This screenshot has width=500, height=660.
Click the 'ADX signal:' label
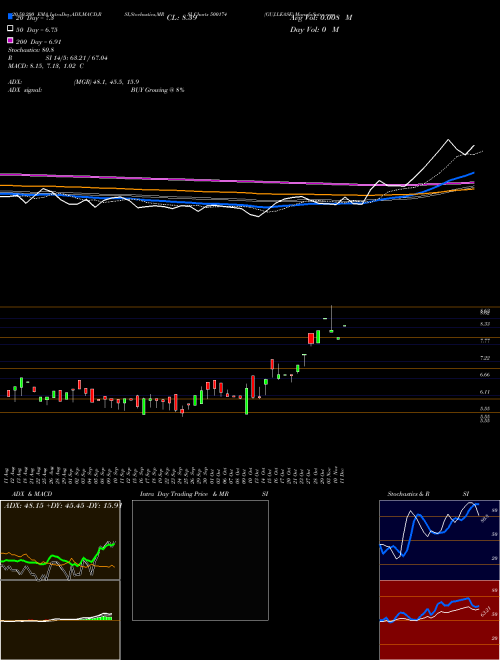pos(25,90)
